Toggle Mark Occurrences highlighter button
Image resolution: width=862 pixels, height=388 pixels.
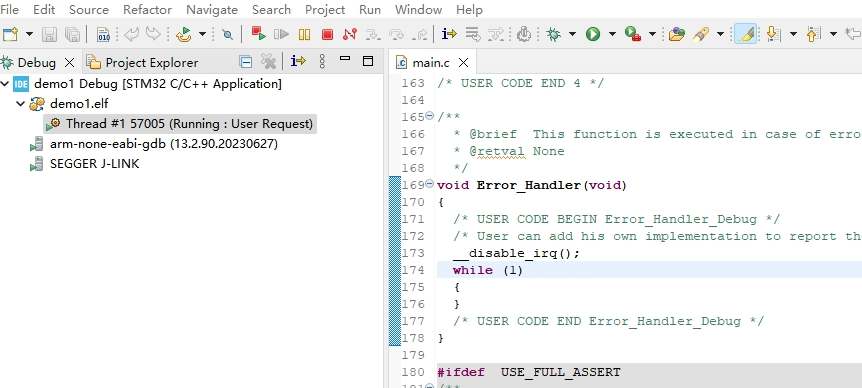(x=746, y=35)
